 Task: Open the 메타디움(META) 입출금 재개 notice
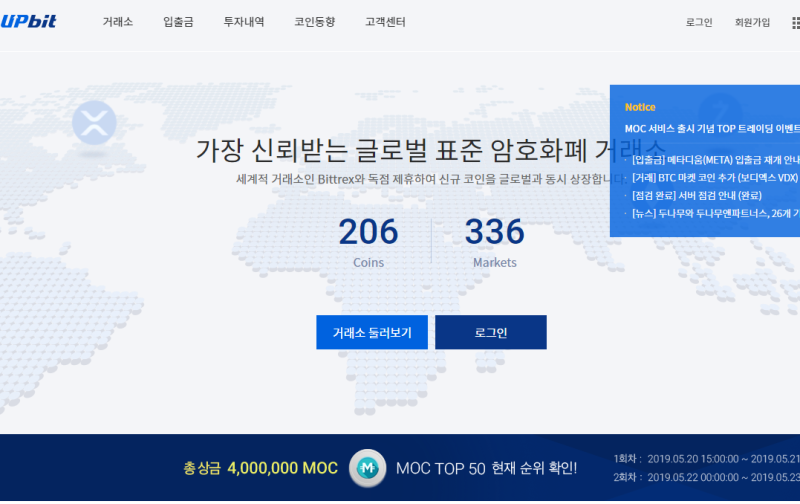coord(715,160)
